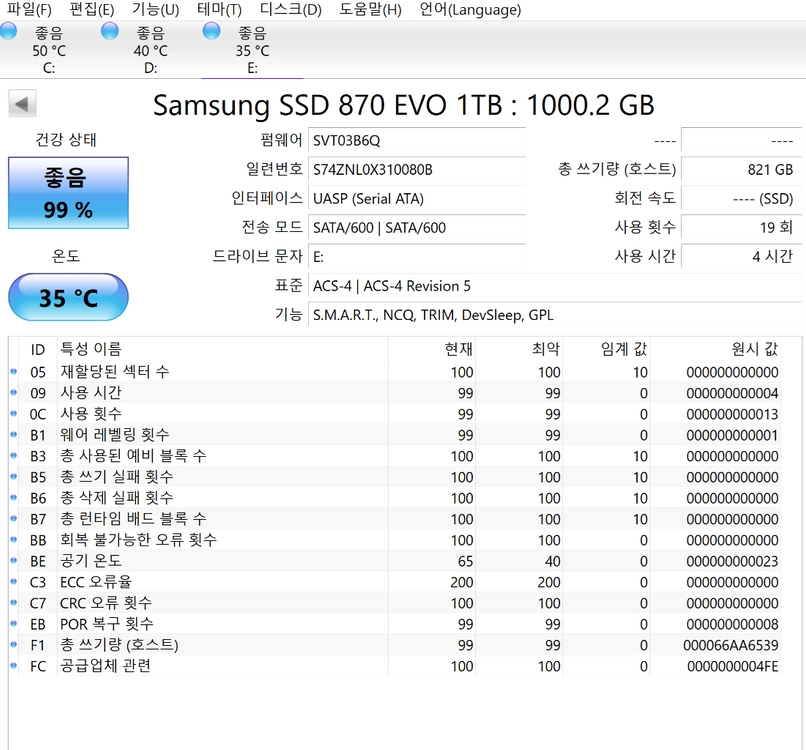Click the serial number field S74ZNL0X310080B
This screenshot has height=750, width=806.
click(x=416, y=169)
